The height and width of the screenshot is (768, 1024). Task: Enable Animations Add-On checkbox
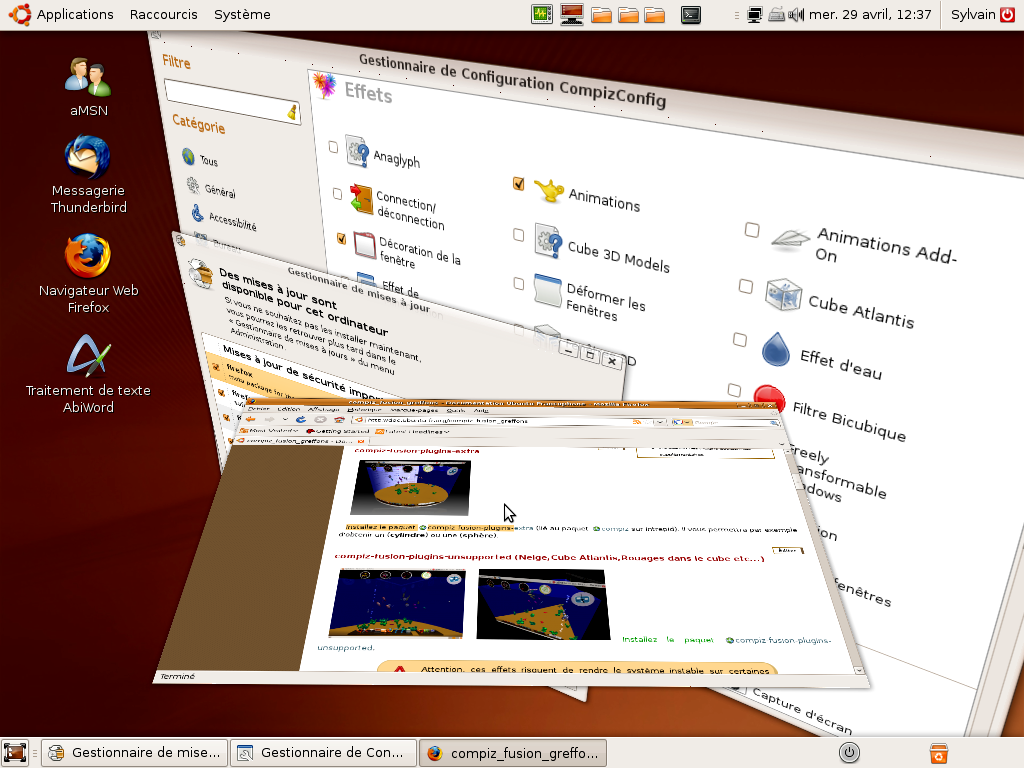752,230
